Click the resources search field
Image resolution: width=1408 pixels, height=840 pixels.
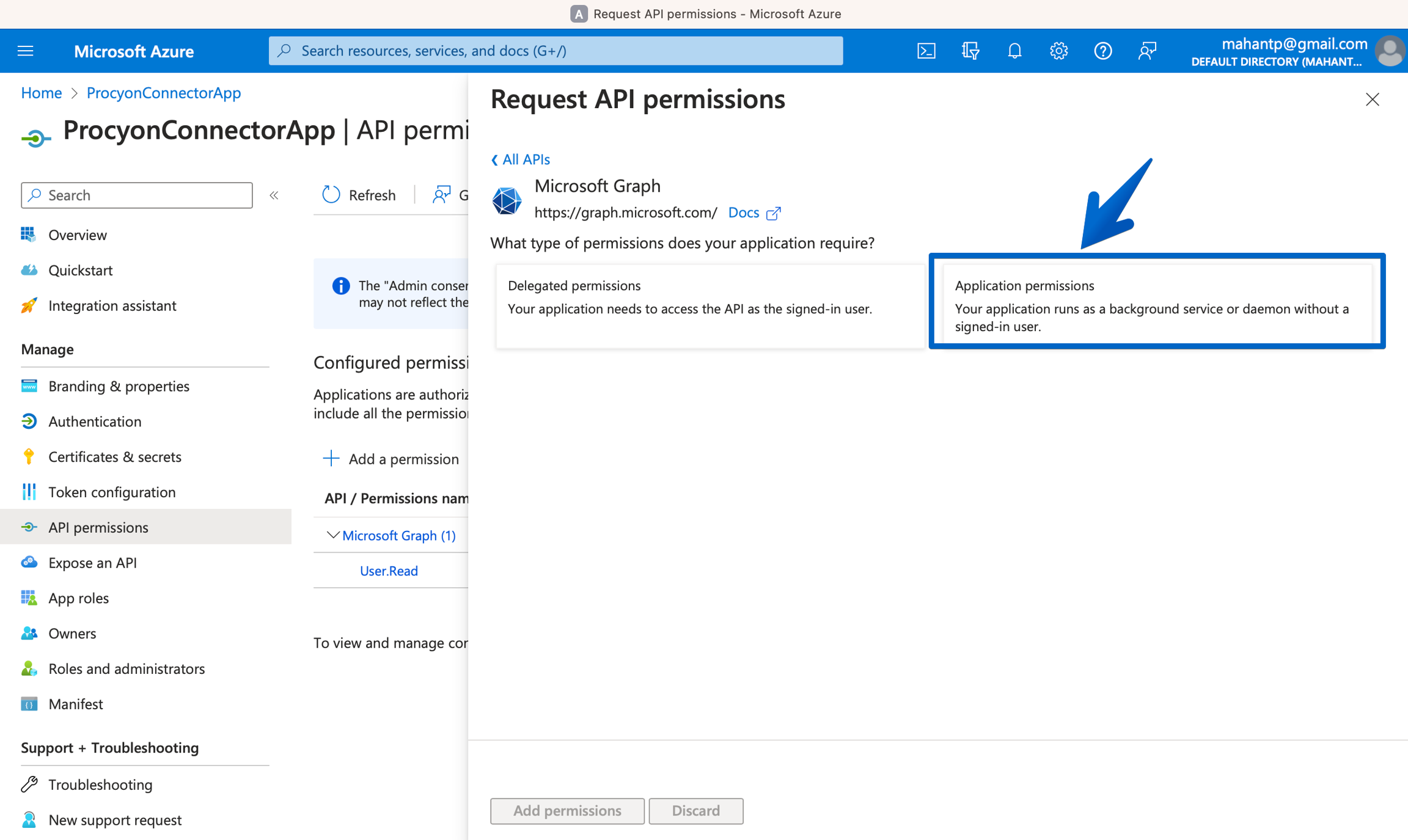(x=555, y=50)
